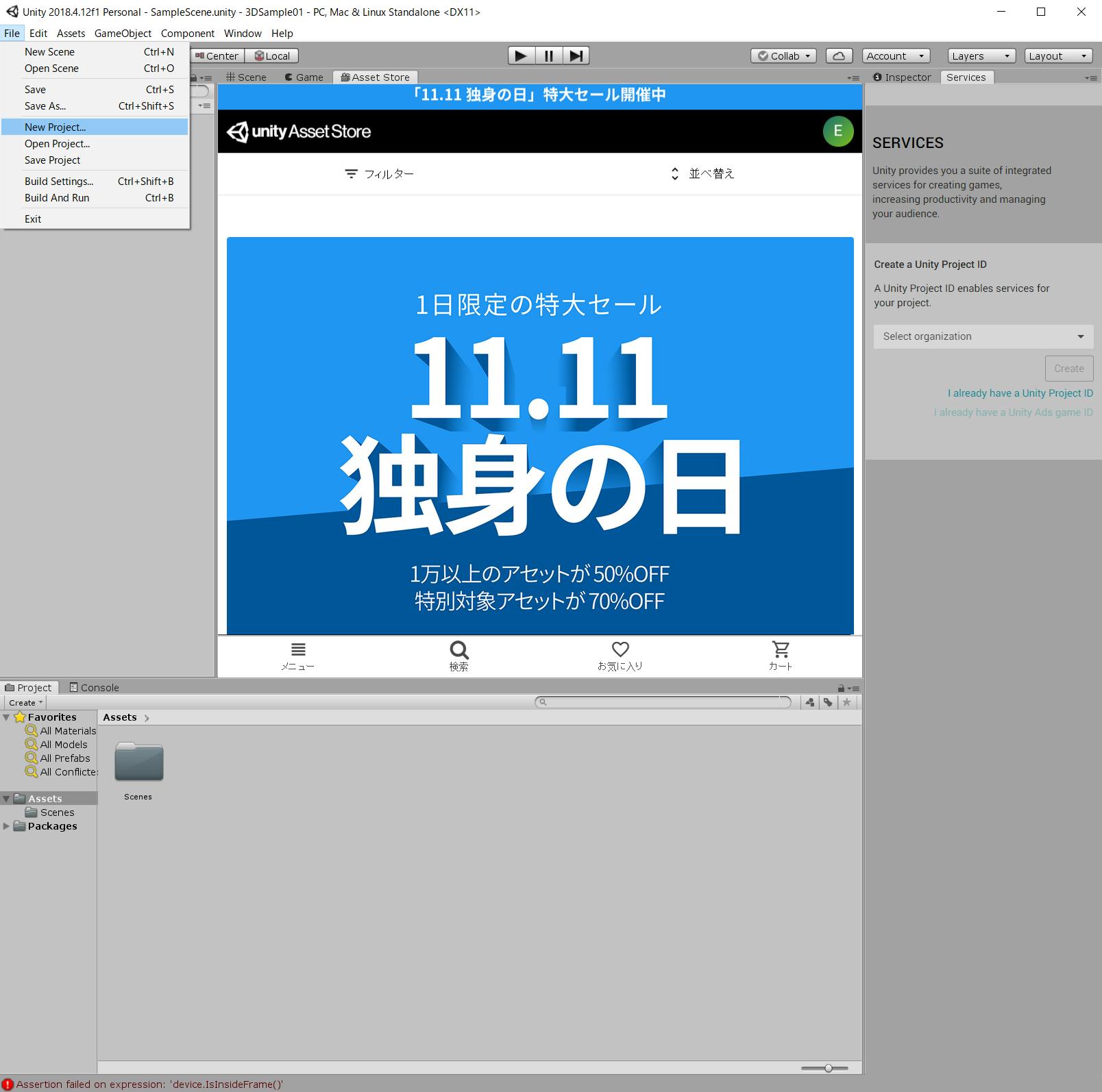This screenshot has width=1102, height=1092.
Task: Choose New Scene from File menu
Action: 95,51
